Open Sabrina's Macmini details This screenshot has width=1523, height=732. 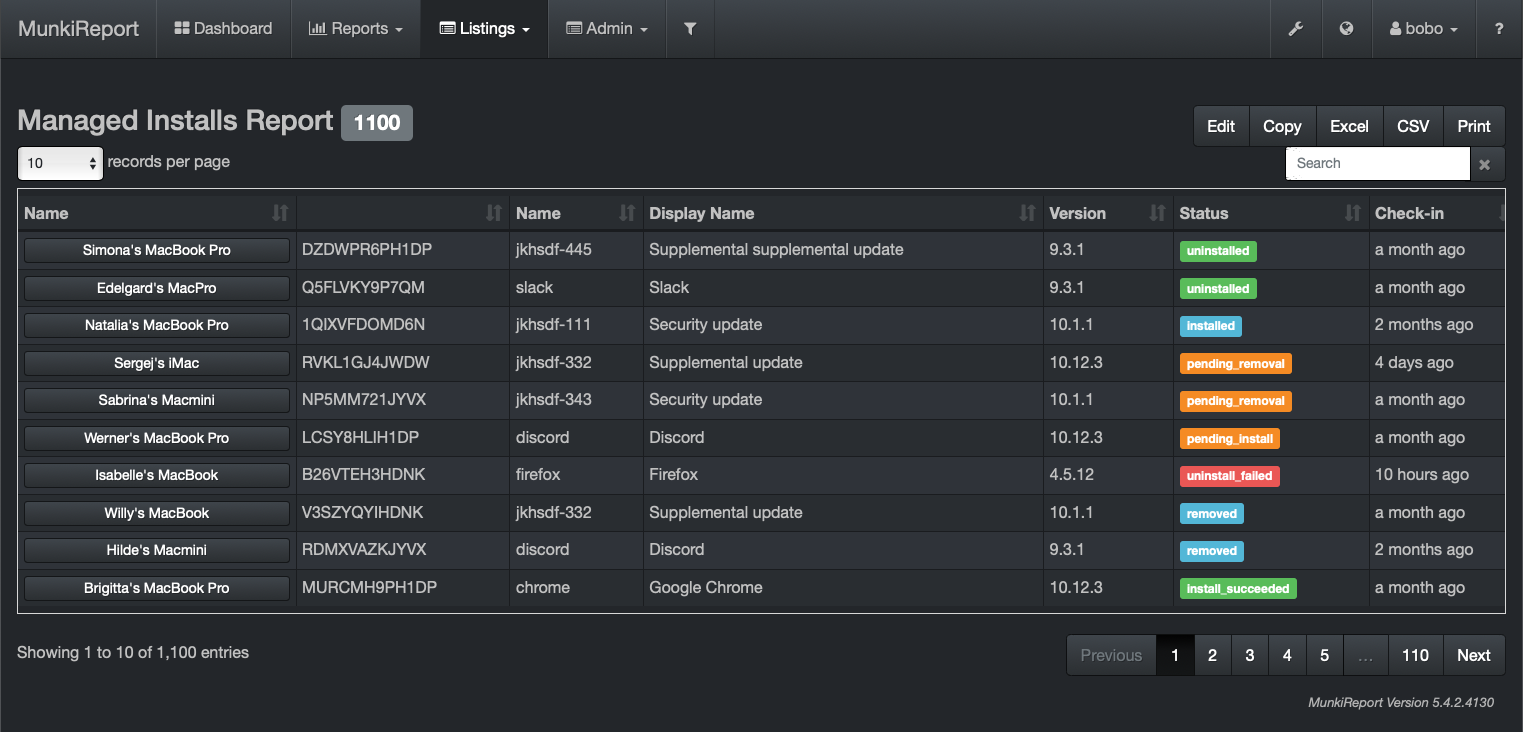(x=157, y=400)
